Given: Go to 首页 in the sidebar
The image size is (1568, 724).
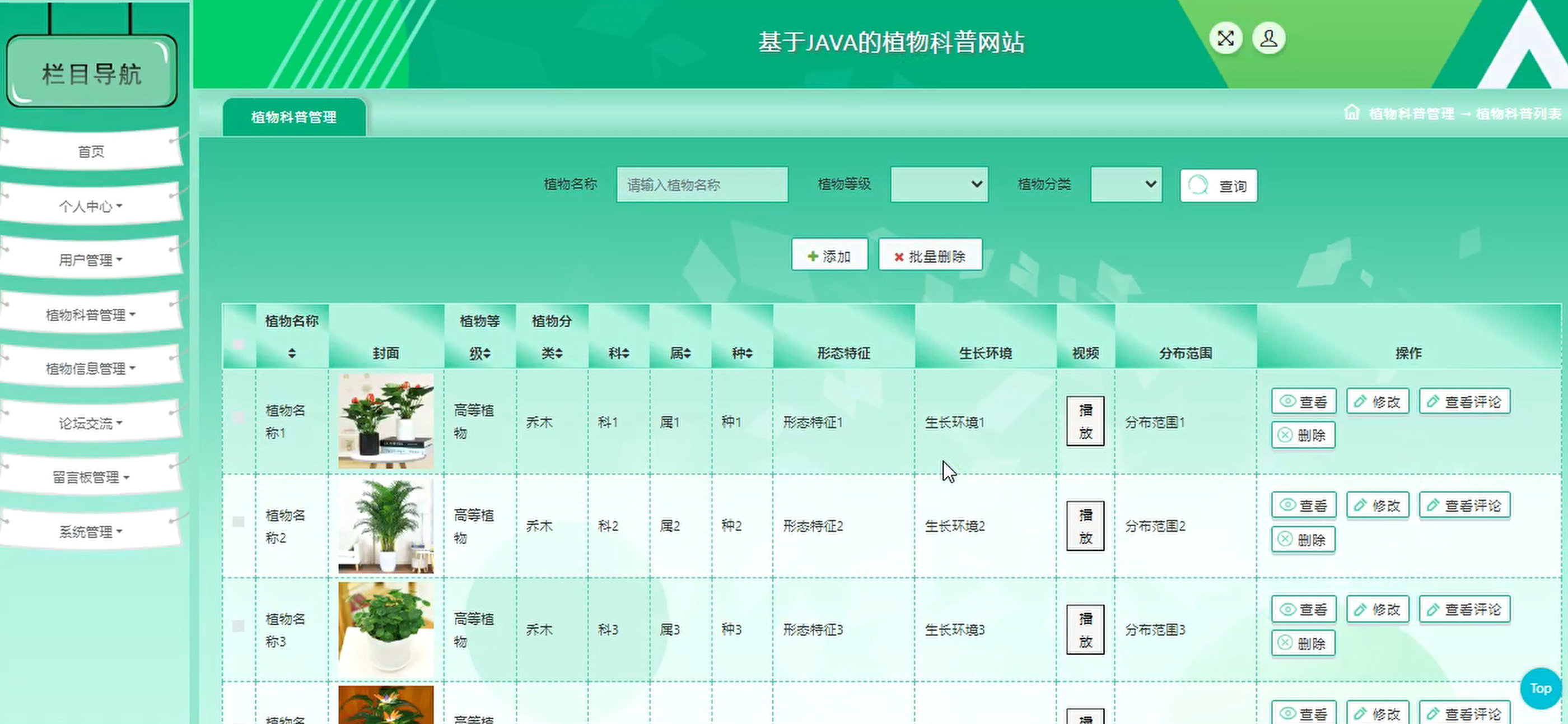Looking at the screenshot, I should 91,151.
